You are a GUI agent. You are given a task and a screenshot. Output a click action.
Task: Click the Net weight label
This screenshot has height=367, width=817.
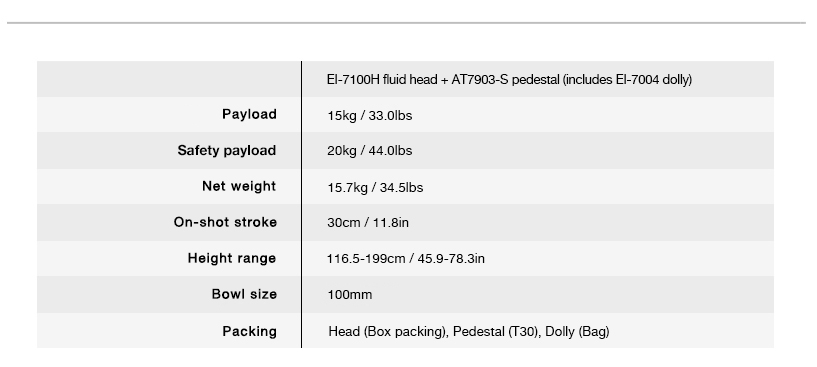click(239, 186)
